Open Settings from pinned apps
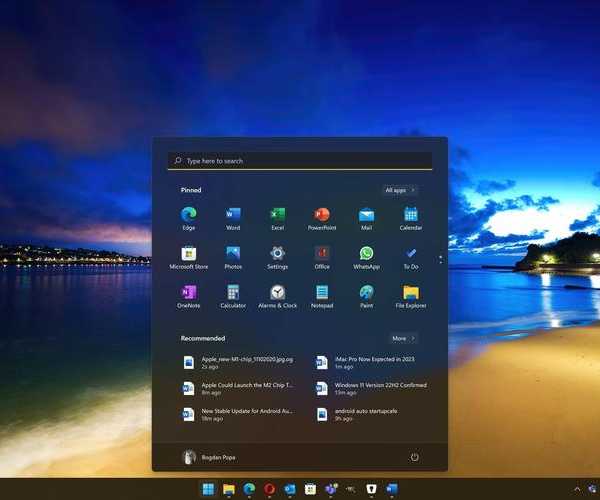 [x=277, y=257]
